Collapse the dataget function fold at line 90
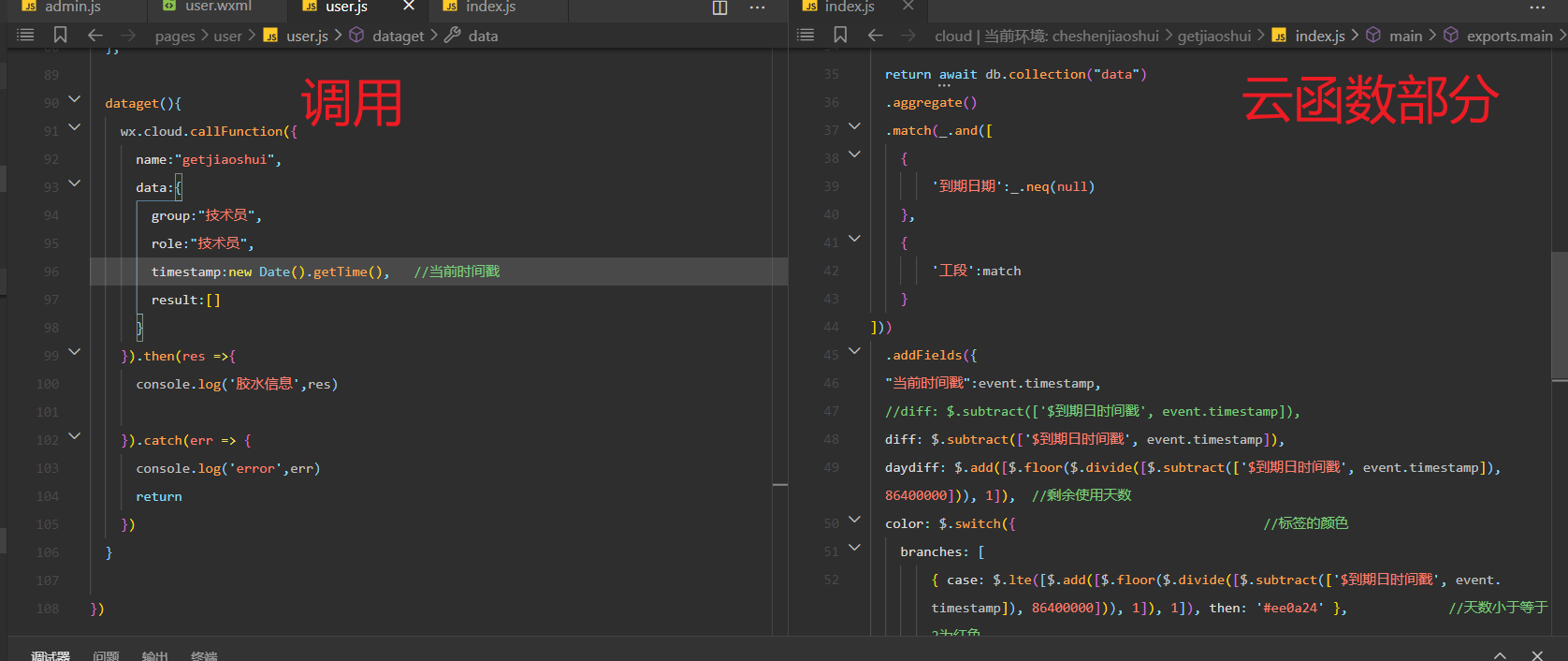Image resolution: width=1568 pixels, height=661 pixels. coord(75,99)
